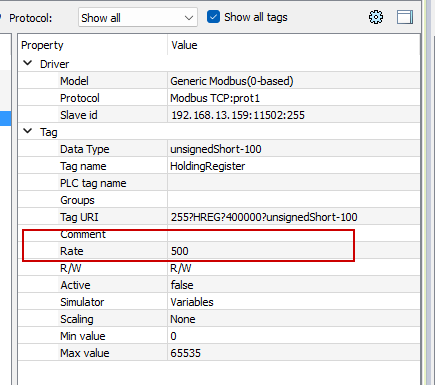The width and height of the screenshot is (435, 385).
Task: Toggle the panel layout icon
Action: tap(405, 17)
